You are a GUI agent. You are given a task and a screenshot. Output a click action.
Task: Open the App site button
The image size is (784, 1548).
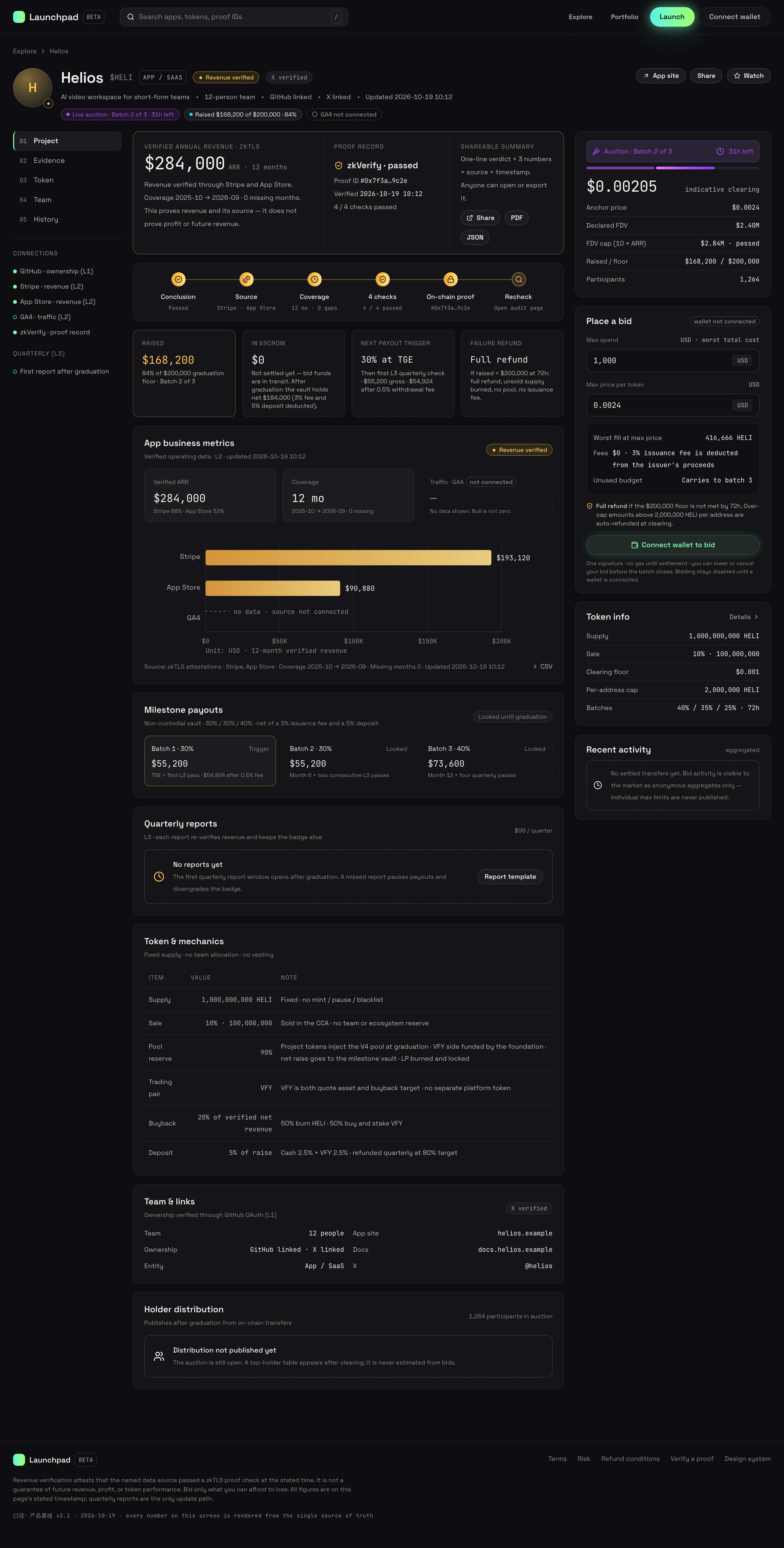click(x=661, y=76)
